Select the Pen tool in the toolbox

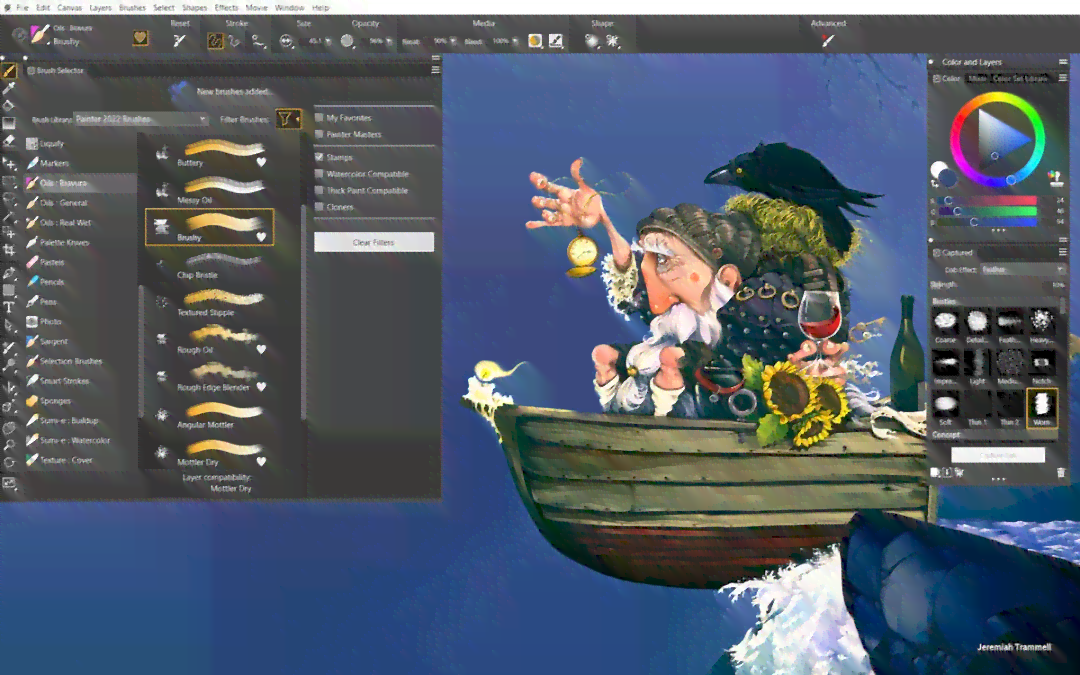(x=8, y=273)
